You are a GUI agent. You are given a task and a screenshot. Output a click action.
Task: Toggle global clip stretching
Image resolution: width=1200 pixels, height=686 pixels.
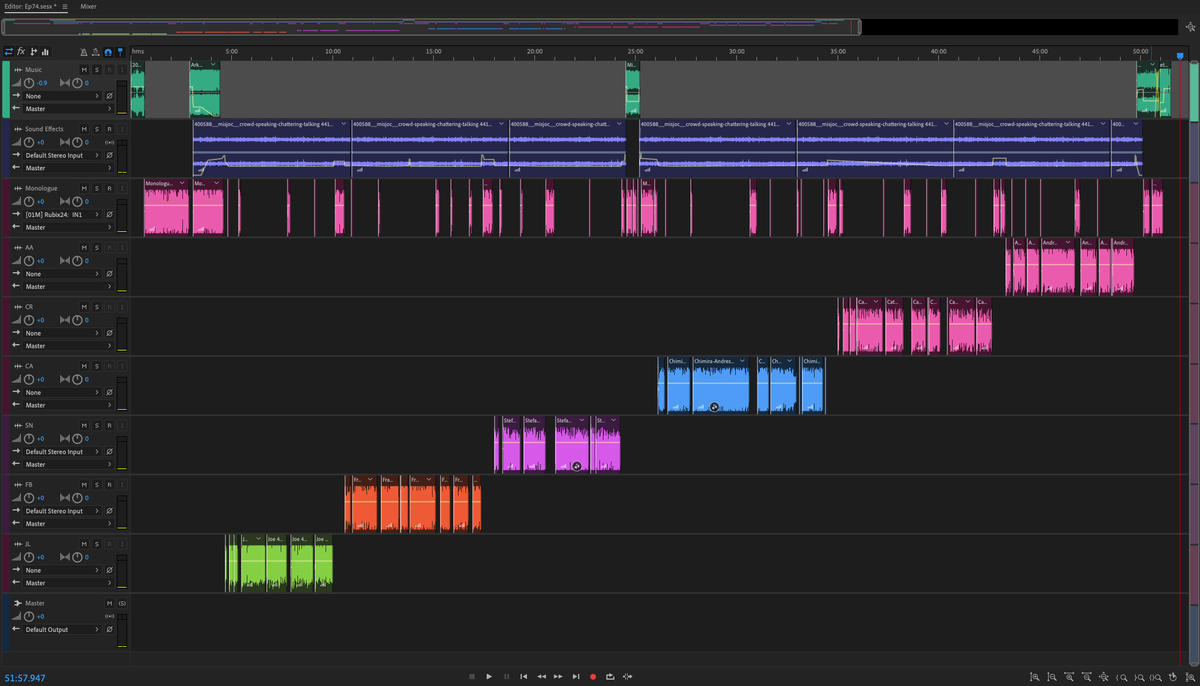point(96,52)
